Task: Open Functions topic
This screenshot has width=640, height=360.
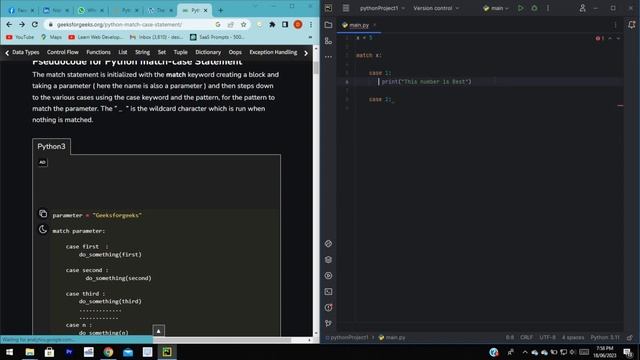Action: click(98, 52)
